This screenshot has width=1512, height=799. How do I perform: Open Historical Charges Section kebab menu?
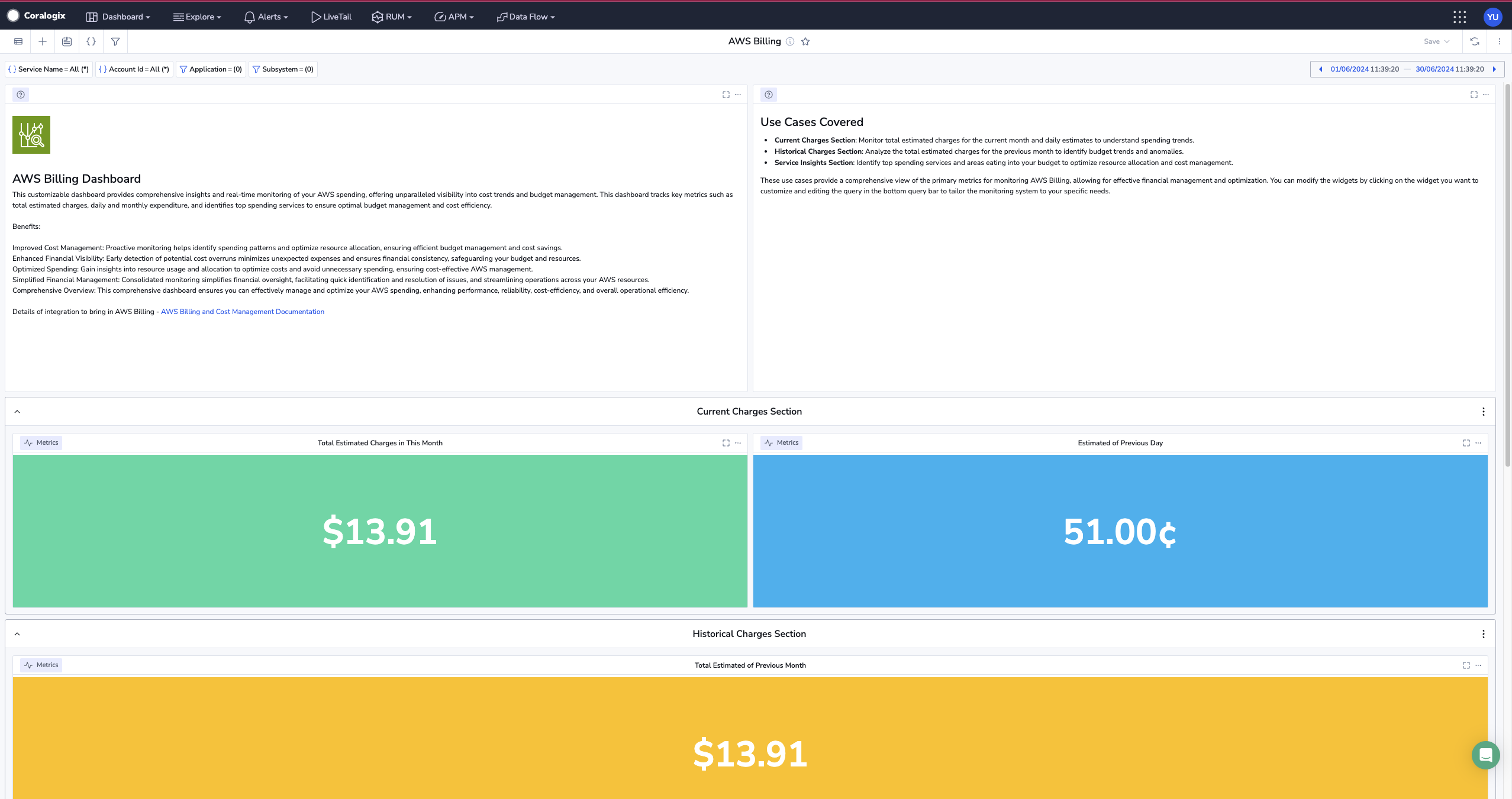coord(1484,634)
